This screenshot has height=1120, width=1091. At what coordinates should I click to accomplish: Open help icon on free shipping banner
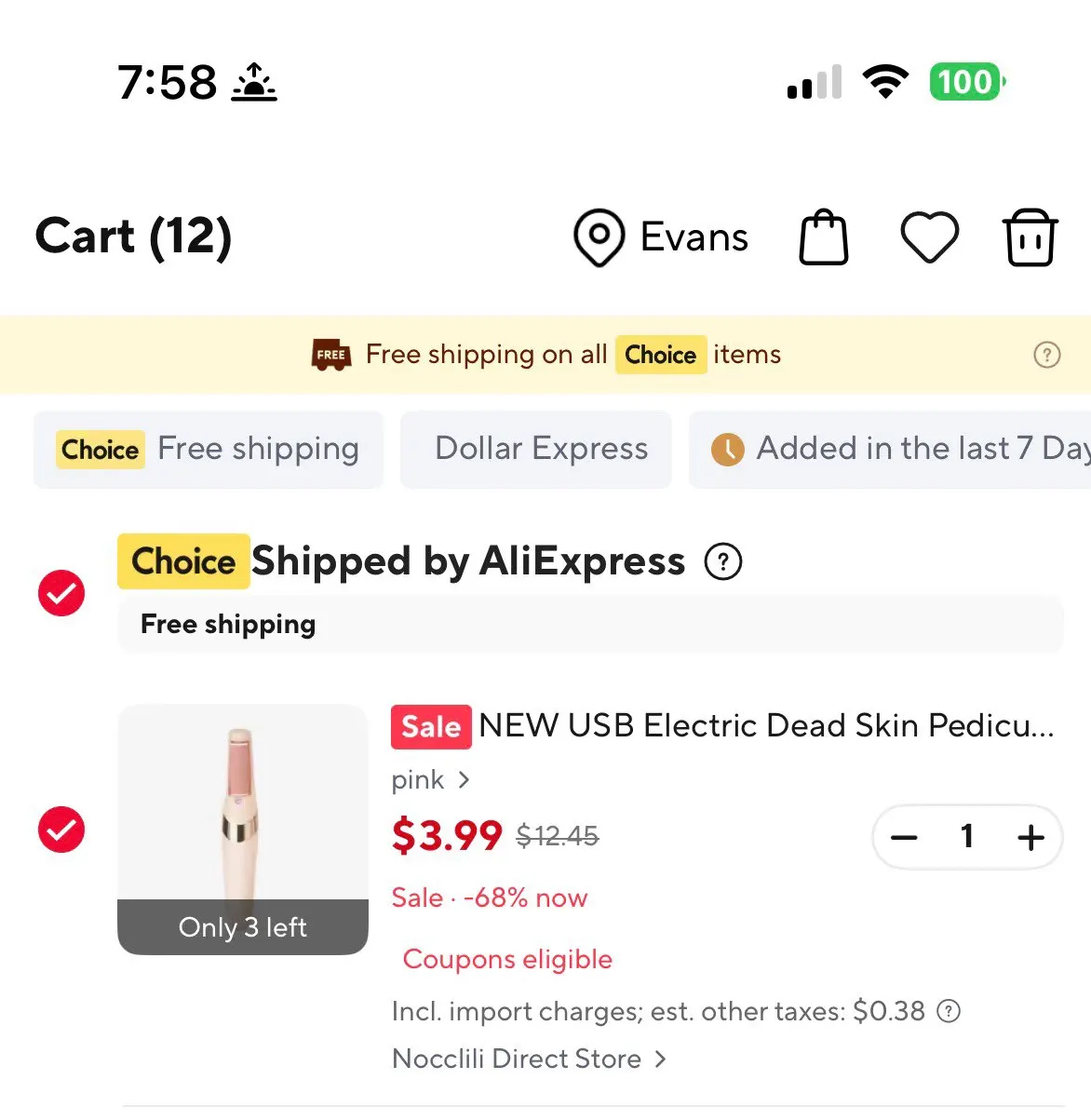(x=1047, y=355)
